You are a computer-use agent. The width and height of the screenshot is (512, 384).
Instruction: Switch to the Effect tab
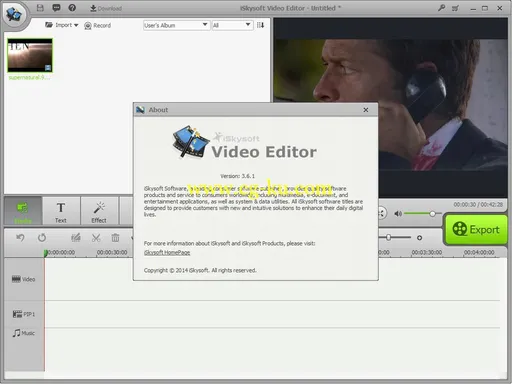click(x=99, y=212)
